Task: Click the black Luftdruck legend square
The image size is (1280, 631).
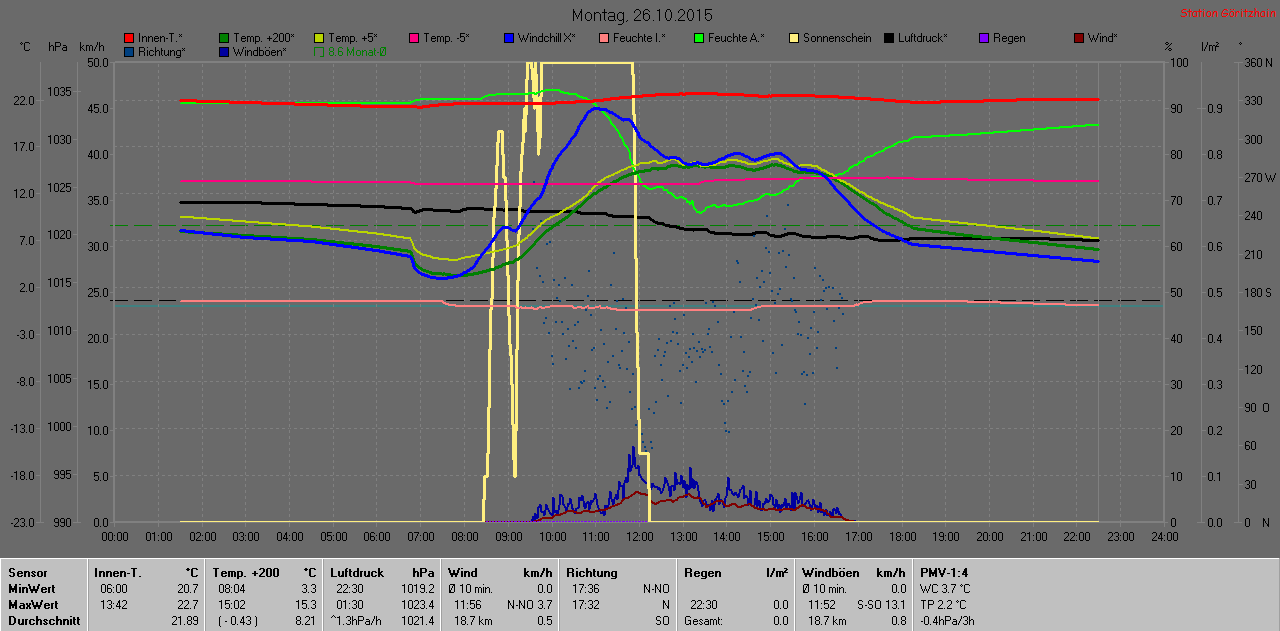Action: [x=889, y=38]
